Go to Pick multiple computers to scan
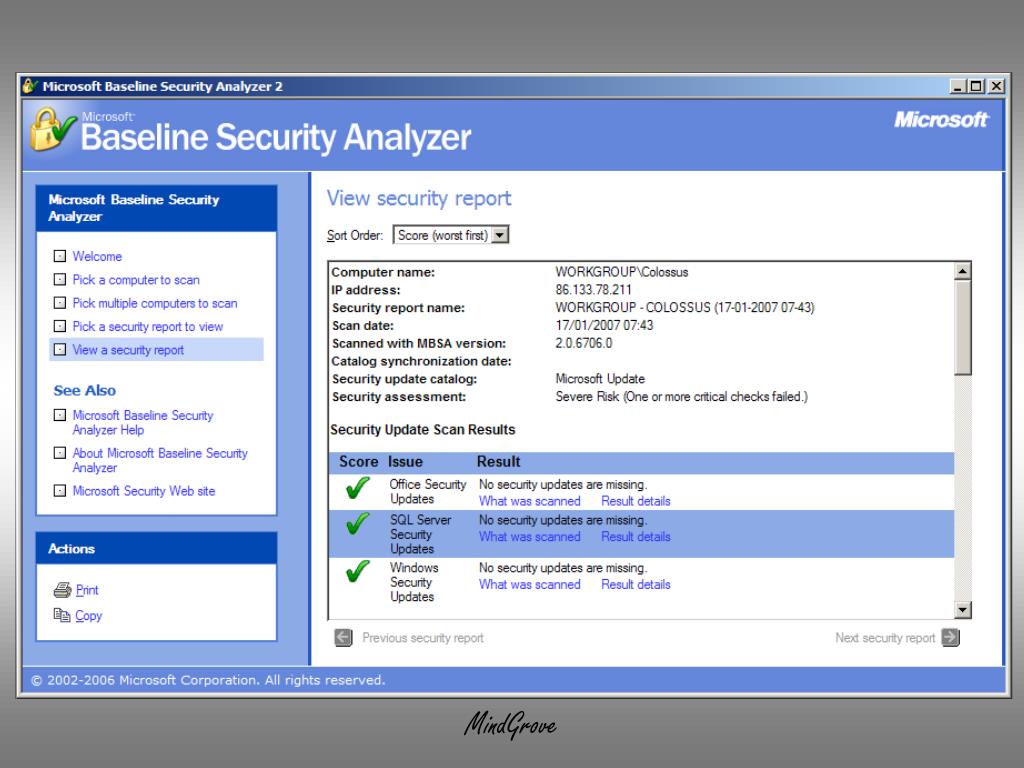 [x=155, y=303]
